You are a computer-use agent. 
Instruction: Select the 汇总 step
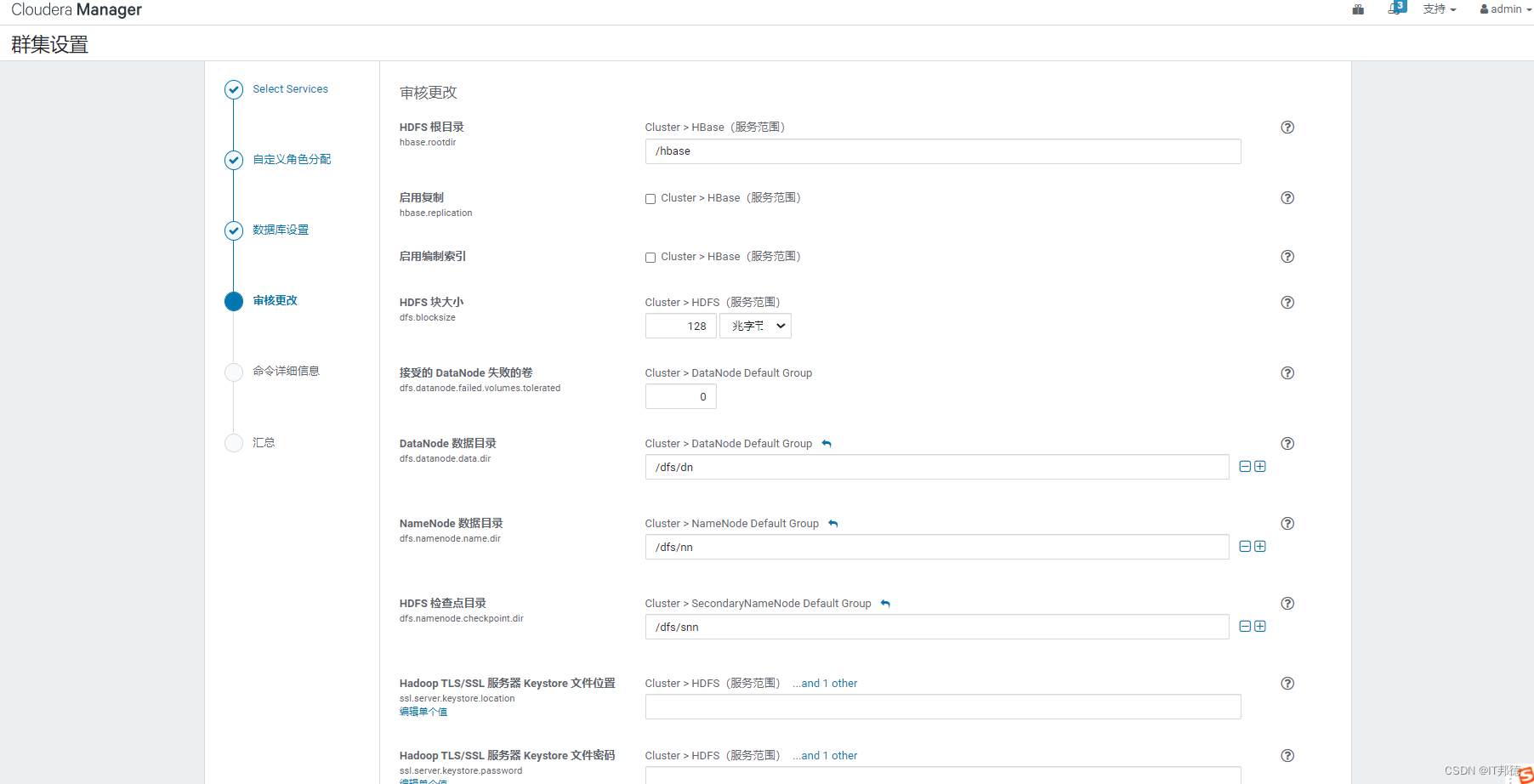click(x=264, y=443)
